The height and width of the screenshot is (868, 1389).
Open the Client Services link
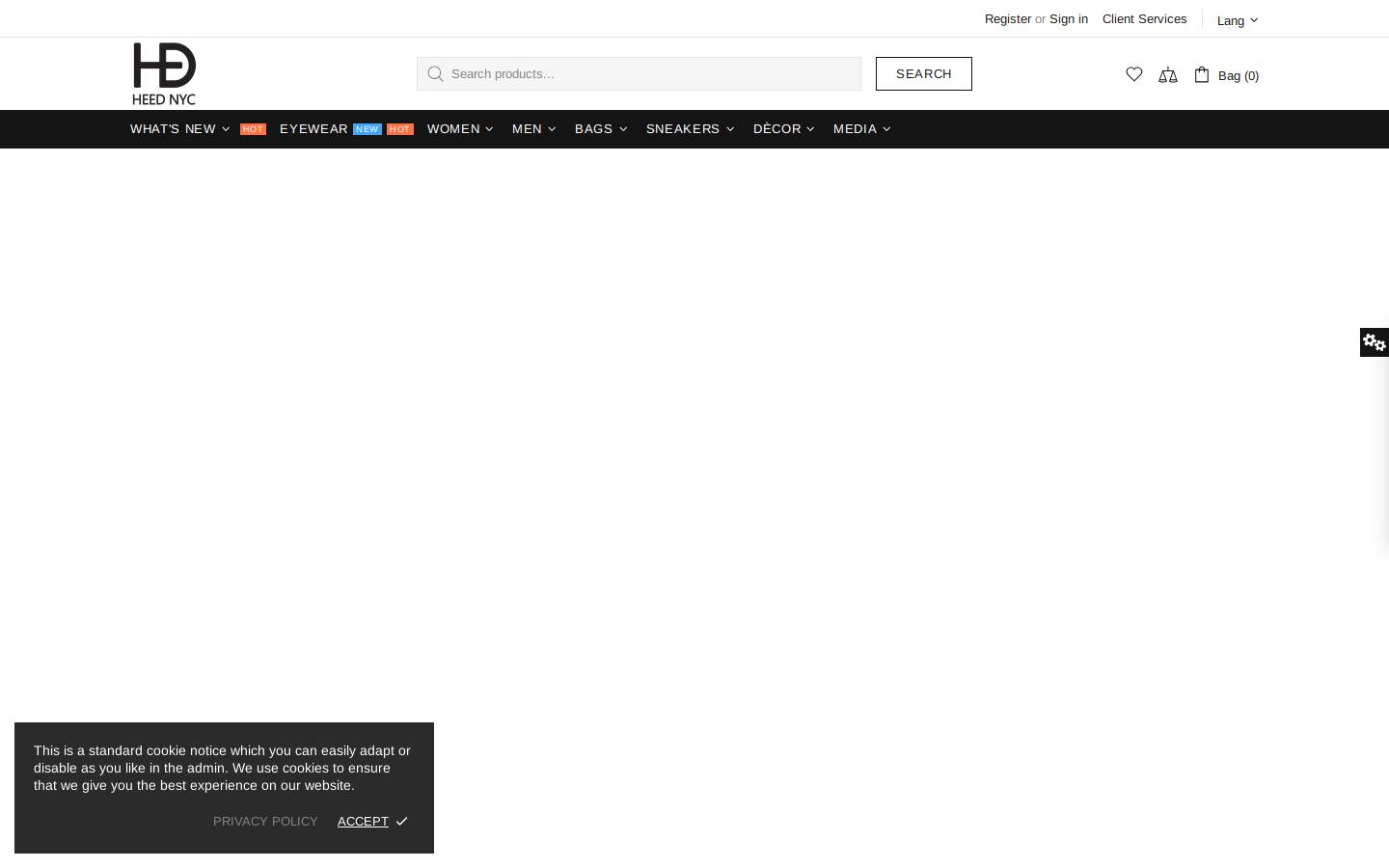tap(1145, 18)
